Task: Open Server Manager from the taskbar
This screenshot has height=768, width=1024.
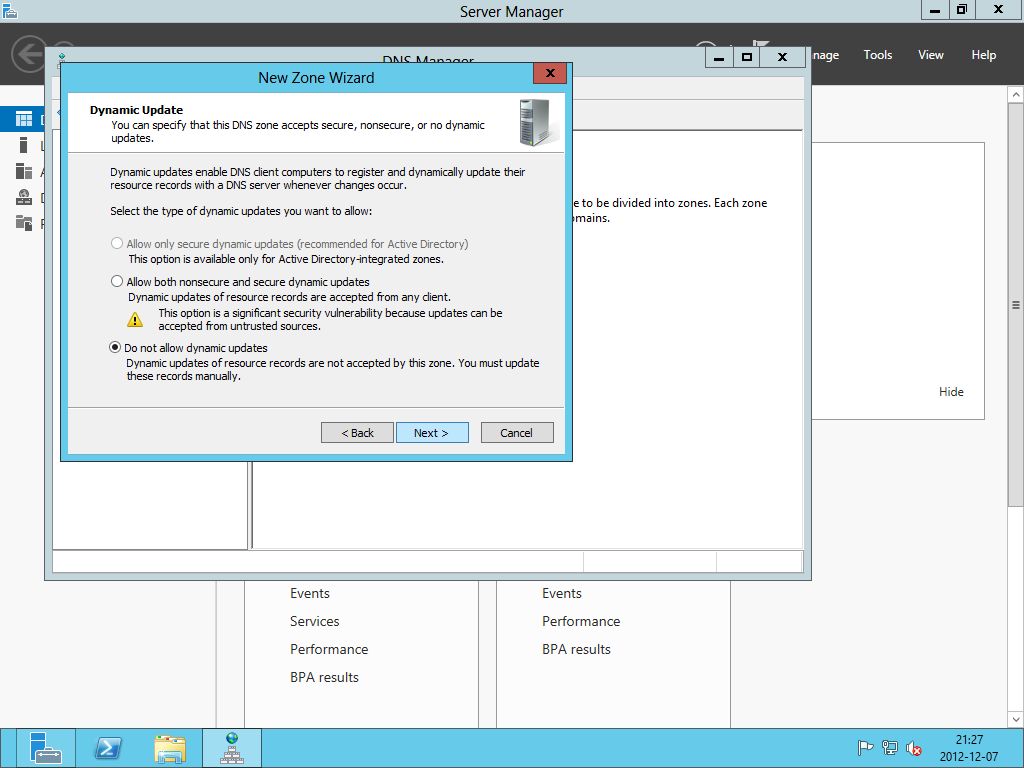Action: click(46, 748)
